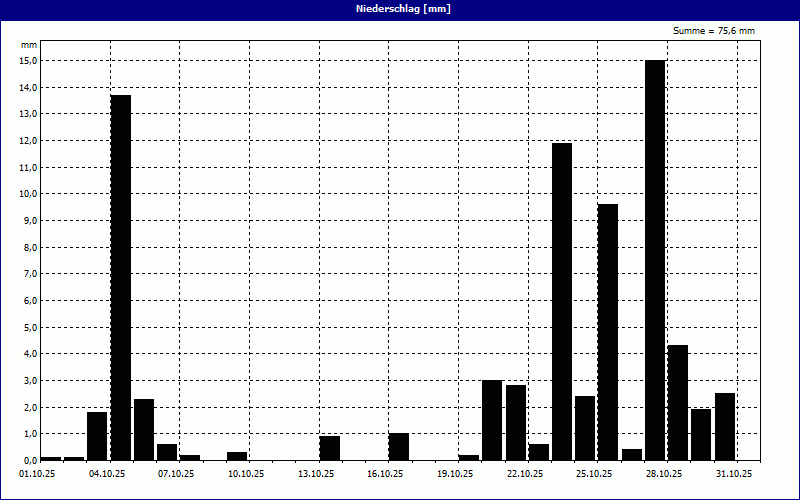Select the 13,7 mm bar on 04.10.25
Image resolution: width=800 pixels, height=500 pixels.
click(121, 278)
